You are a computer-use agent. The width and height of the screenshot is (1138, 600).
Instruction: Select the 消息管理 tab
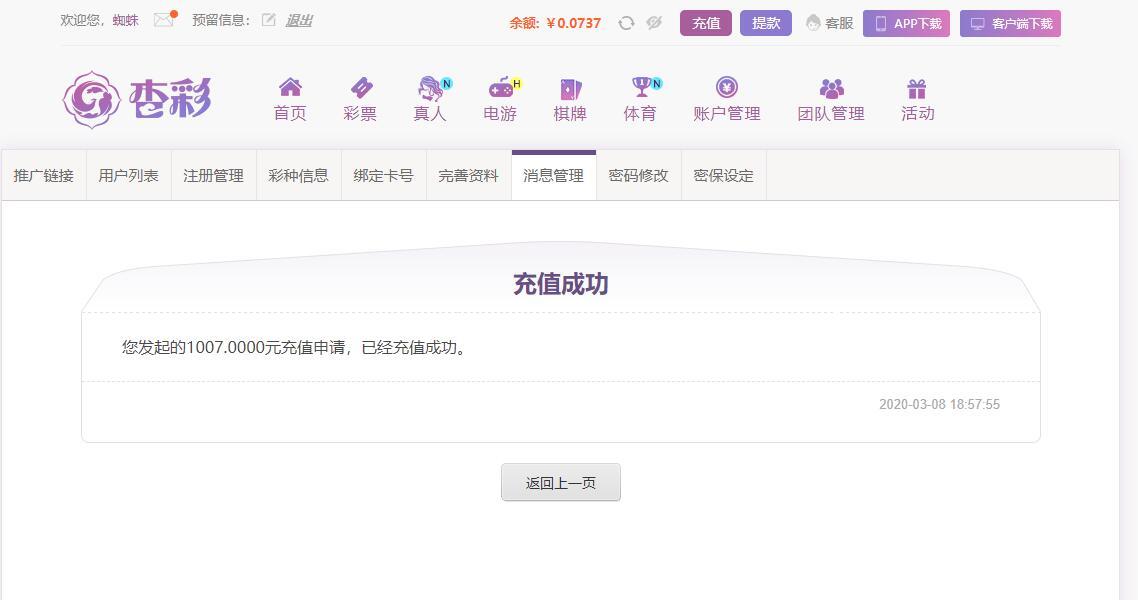tap(554, 176)
